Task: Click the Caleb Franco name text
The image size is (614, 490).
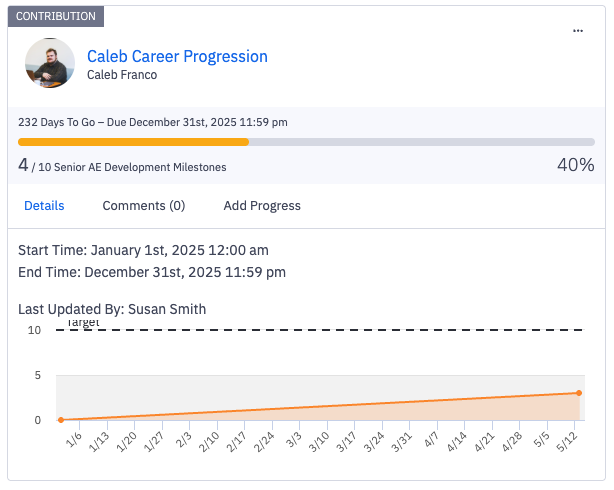Action: pos(122,75)
